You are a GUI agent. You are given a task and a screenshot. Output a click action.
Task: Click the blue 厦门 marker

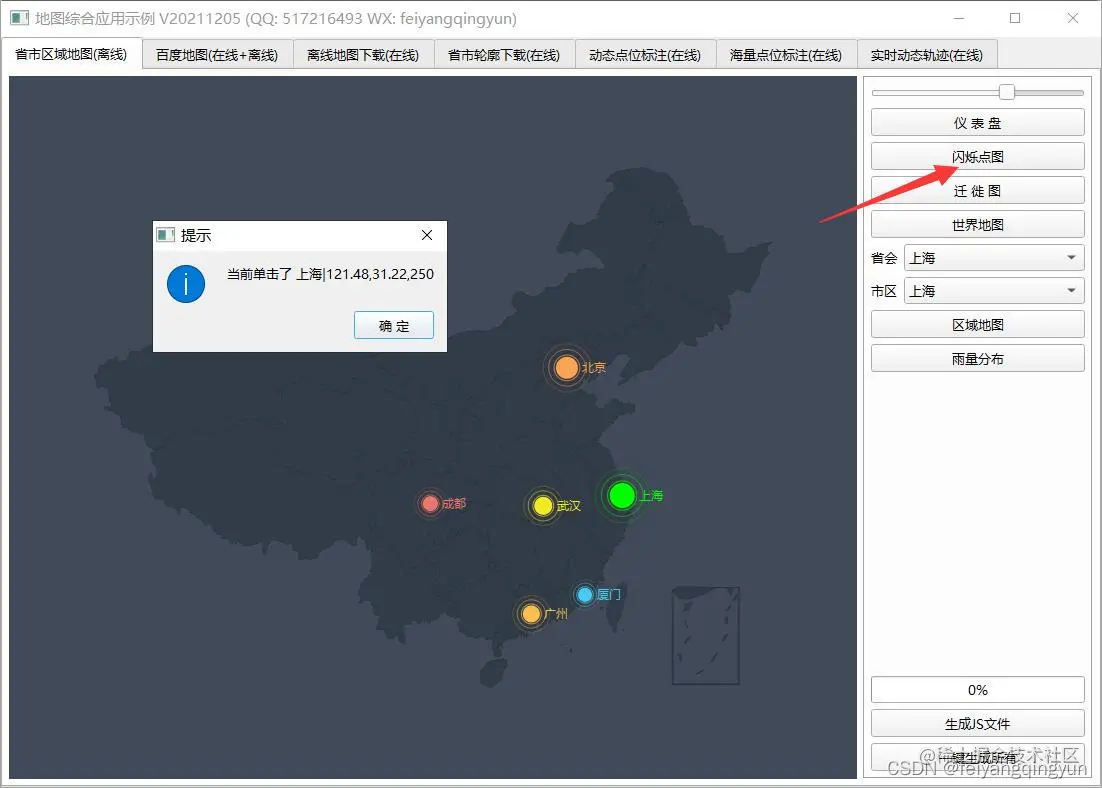585,593
